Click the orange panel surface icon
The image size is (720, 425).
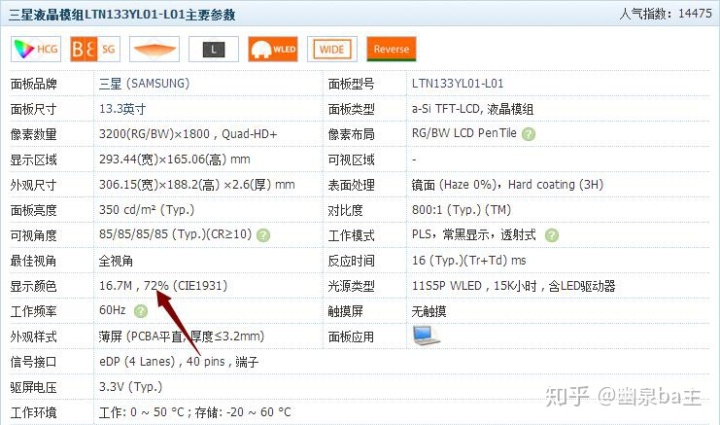click(x=154, y=49)
